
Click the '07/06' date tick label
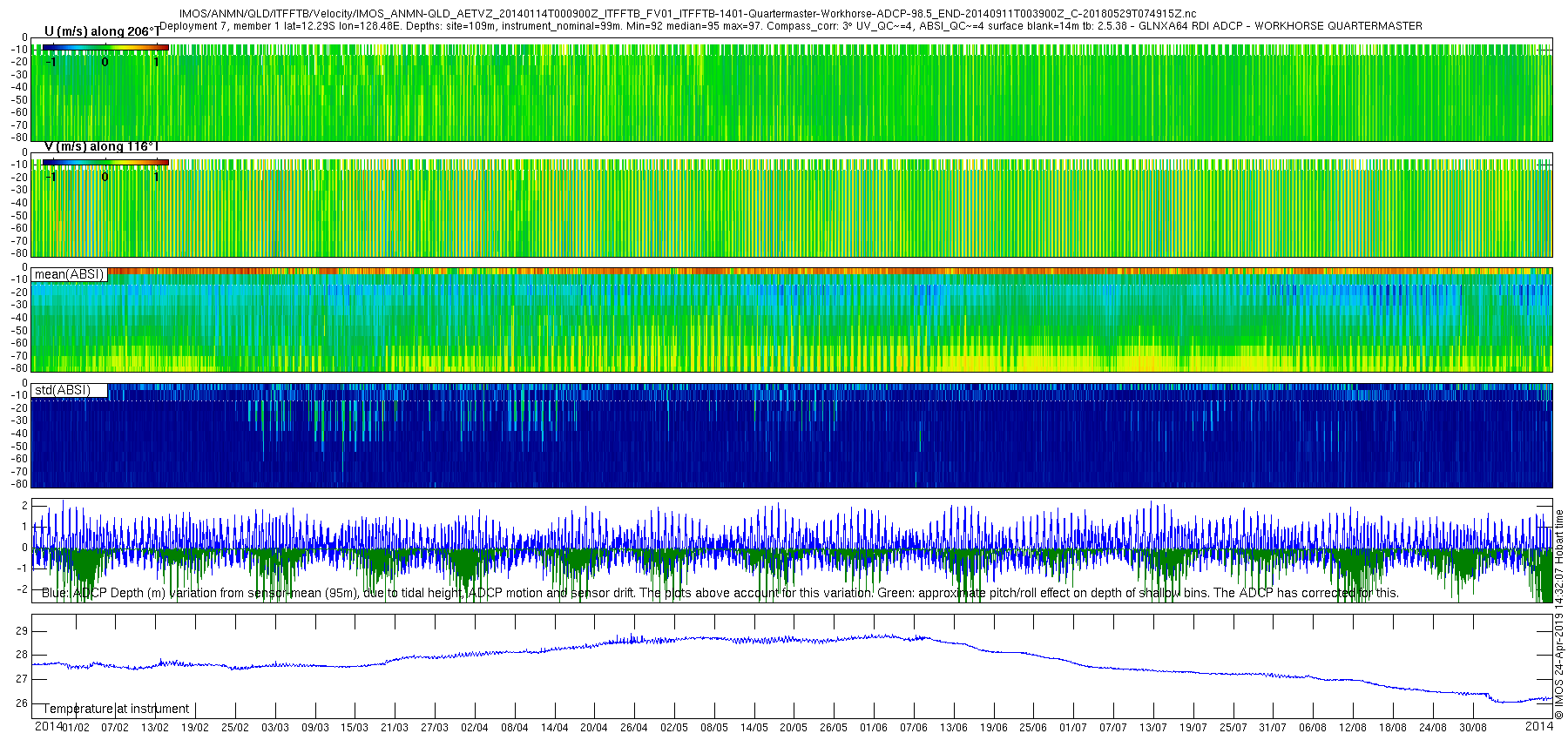coord(914,728)
